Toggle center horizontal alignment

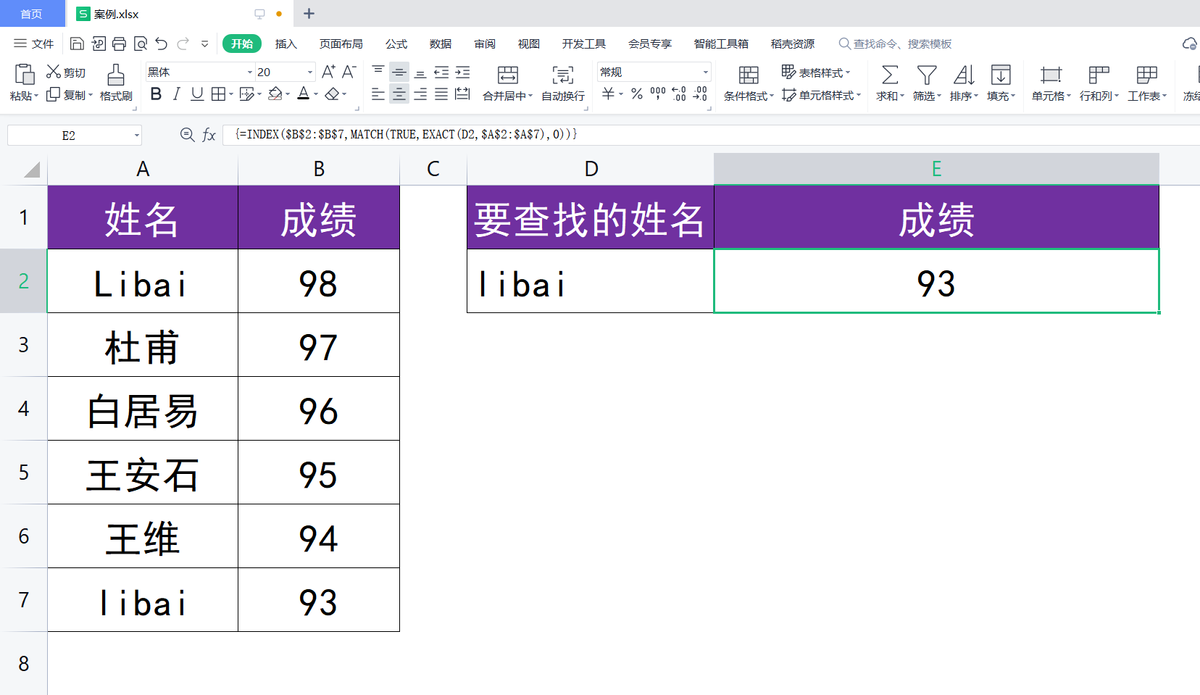pyautogui.click(x=399, y=94)
